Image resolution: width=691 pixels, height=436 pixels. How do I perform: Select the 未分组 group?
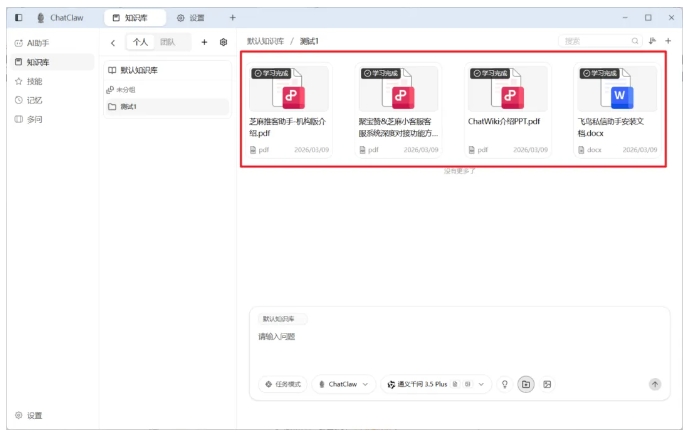(x=167, y=89)
